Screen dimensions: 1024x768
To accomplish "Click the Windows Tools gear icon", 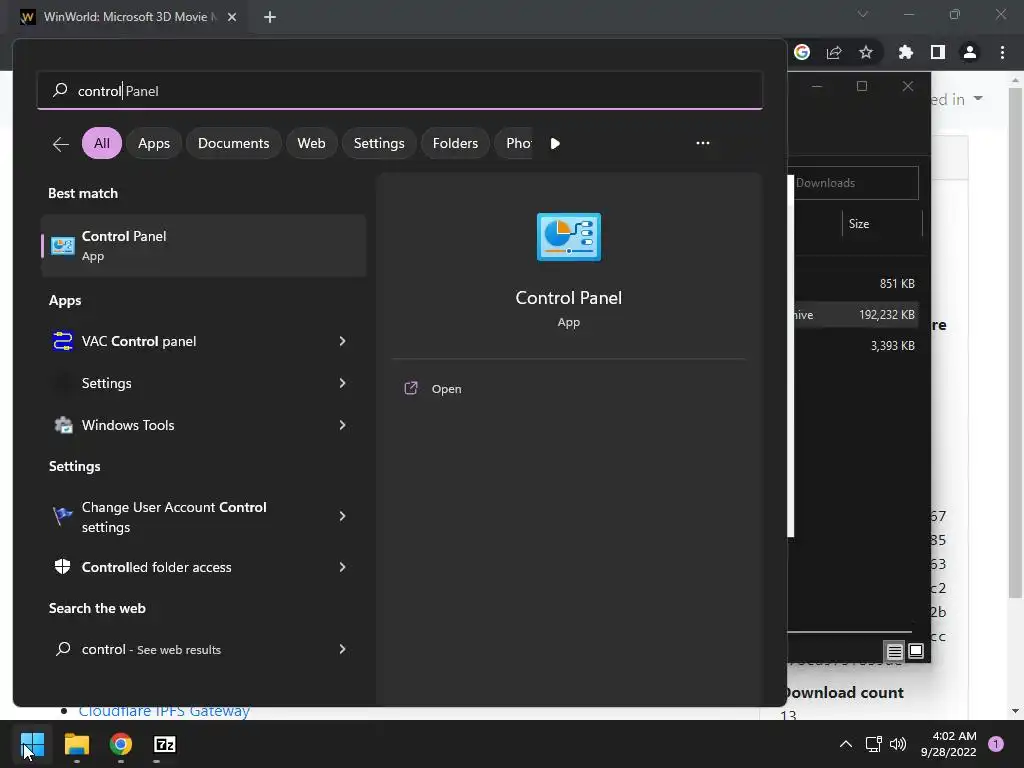I will coord(63,425).
